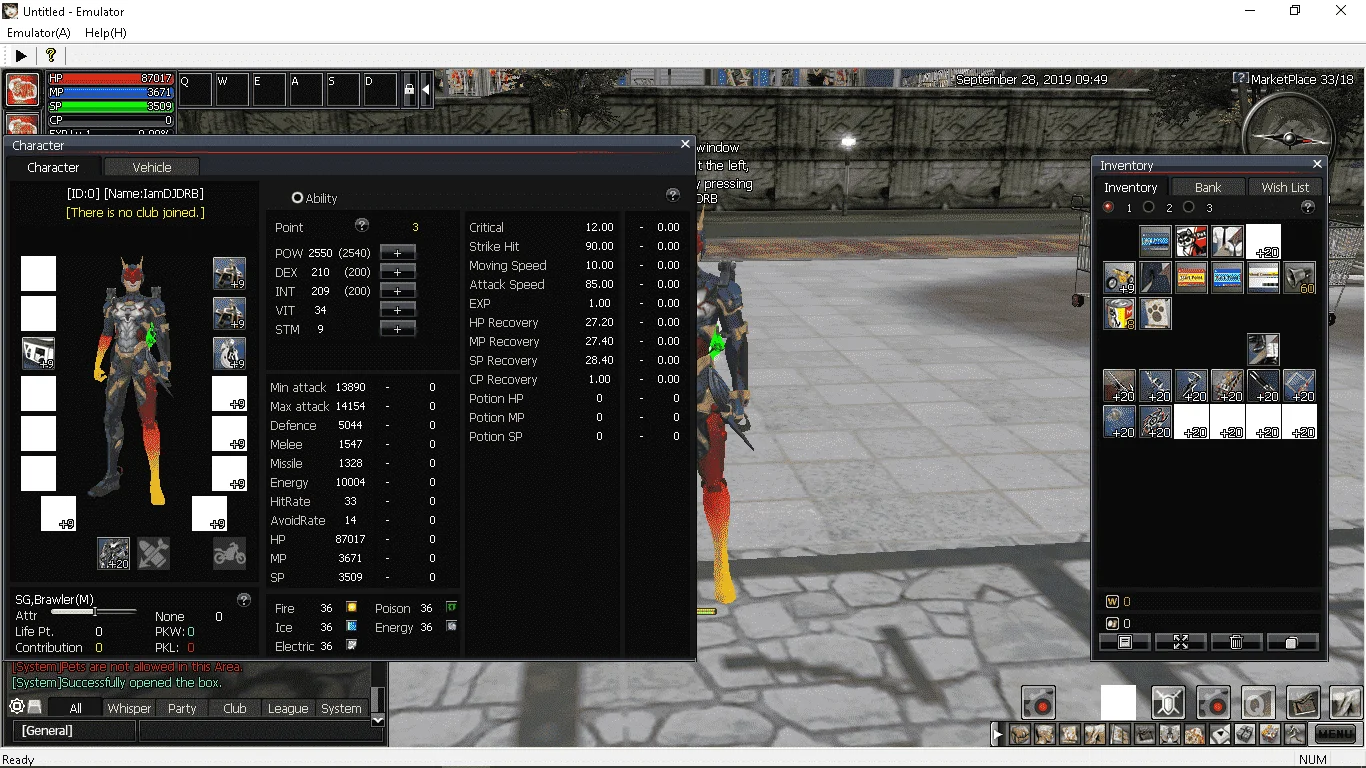The height and width of the screenshot is (768, 1366).
Task: Select the +20 weapon slot in Character window
Action: click(113, 553)
